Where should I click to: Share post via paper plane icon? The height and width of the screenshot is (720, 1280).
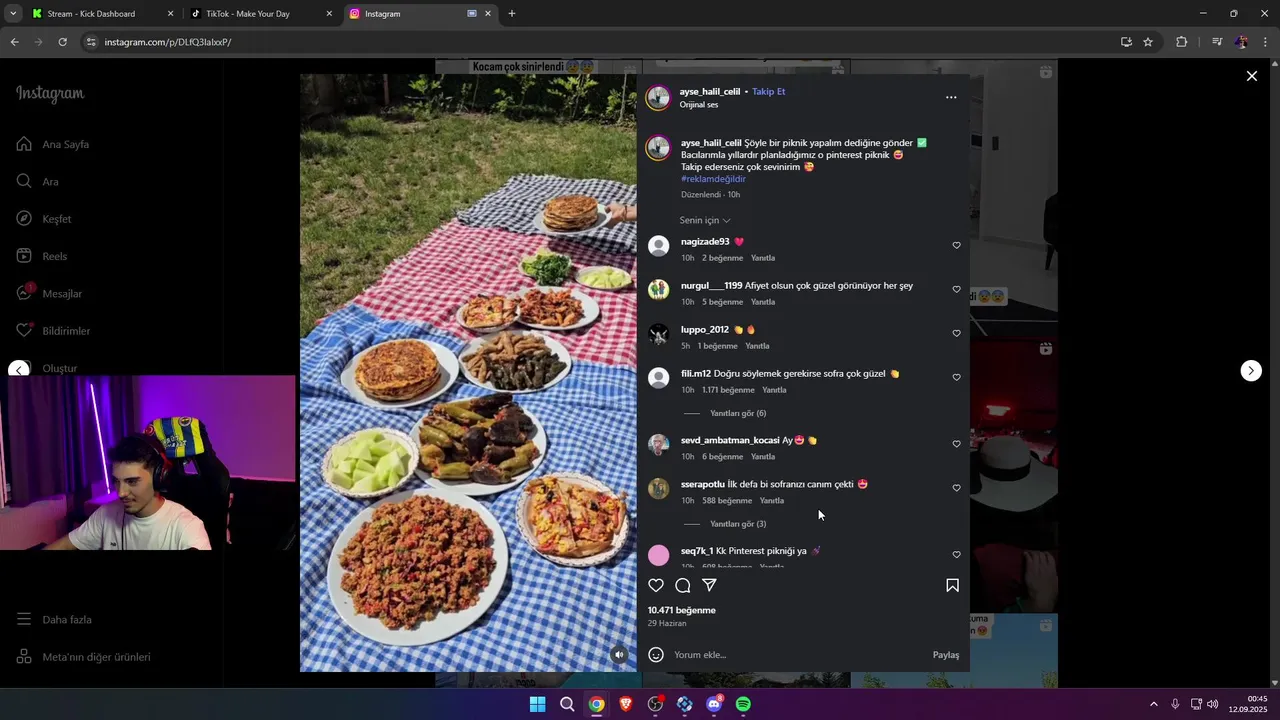(709, 585)
